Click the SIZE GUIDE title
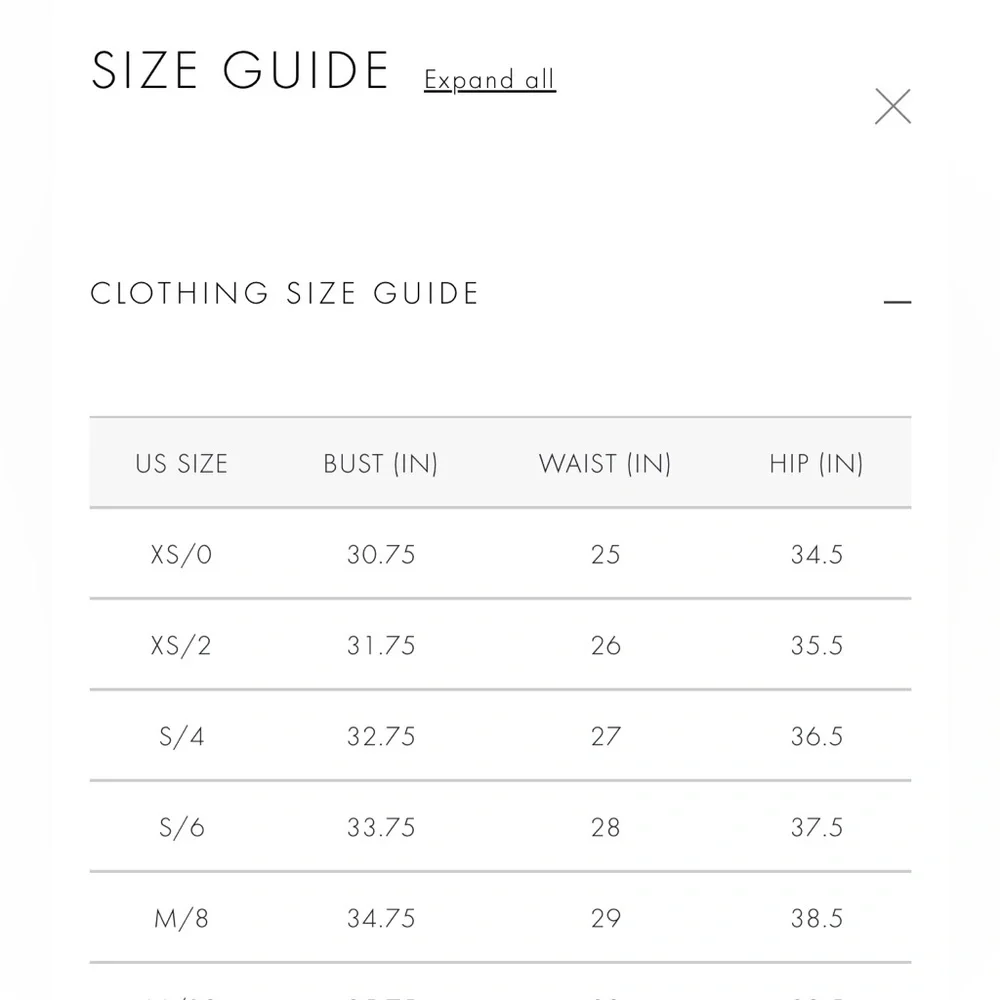Screen dimensions: 1000x1000 pyautogui.click(x=240, y=70)
